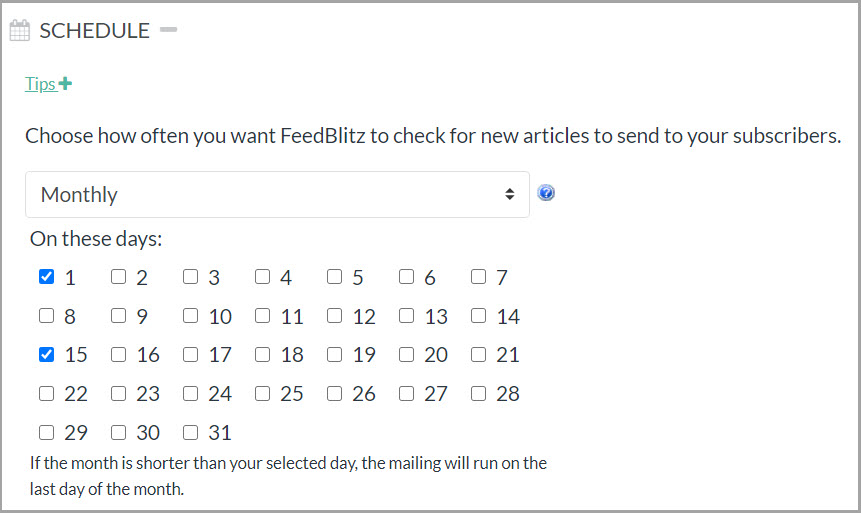Enable day 7 checkbox

(479, 277)
